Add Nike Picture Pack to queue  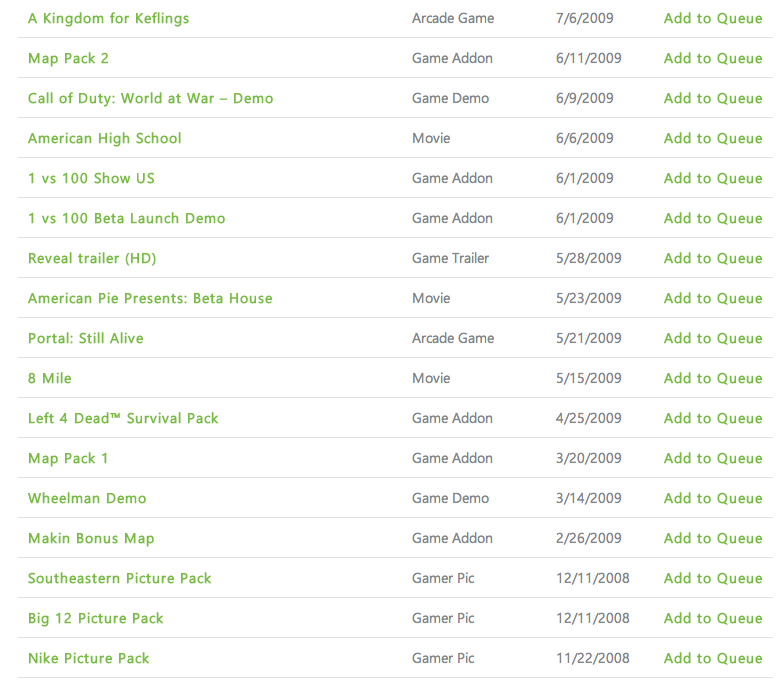pyautogui.click(x=713, y=658)
